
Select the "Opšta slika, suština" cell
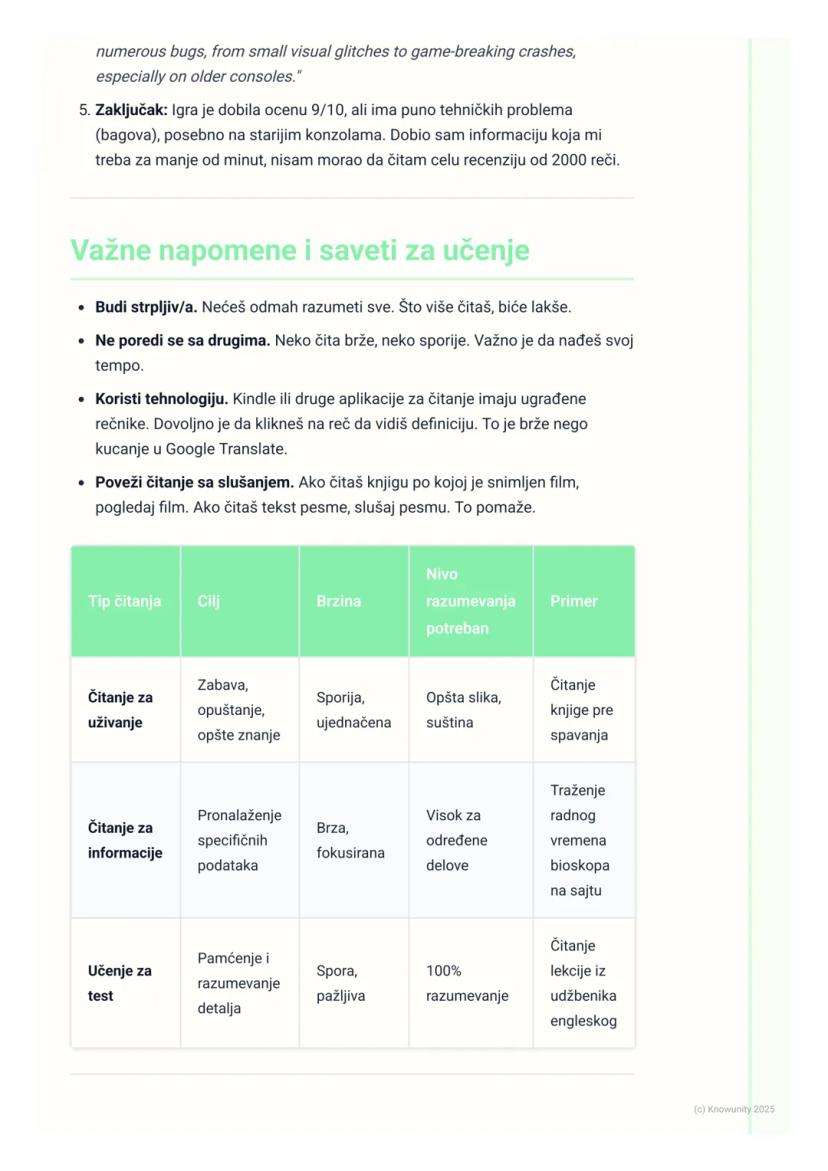(464, 710)
